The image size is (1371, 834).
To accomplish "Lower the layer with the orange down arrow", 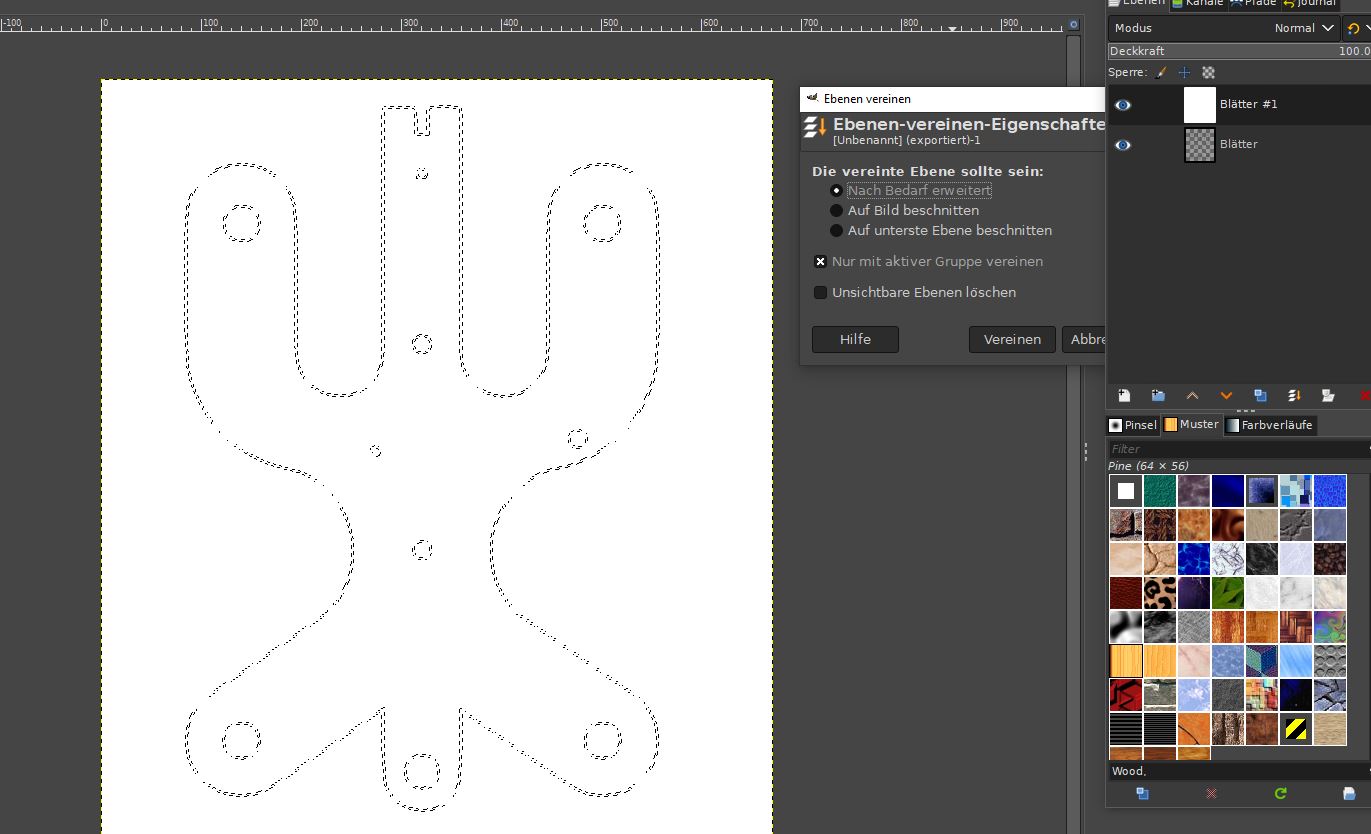I will click(x=1226, y=396).
